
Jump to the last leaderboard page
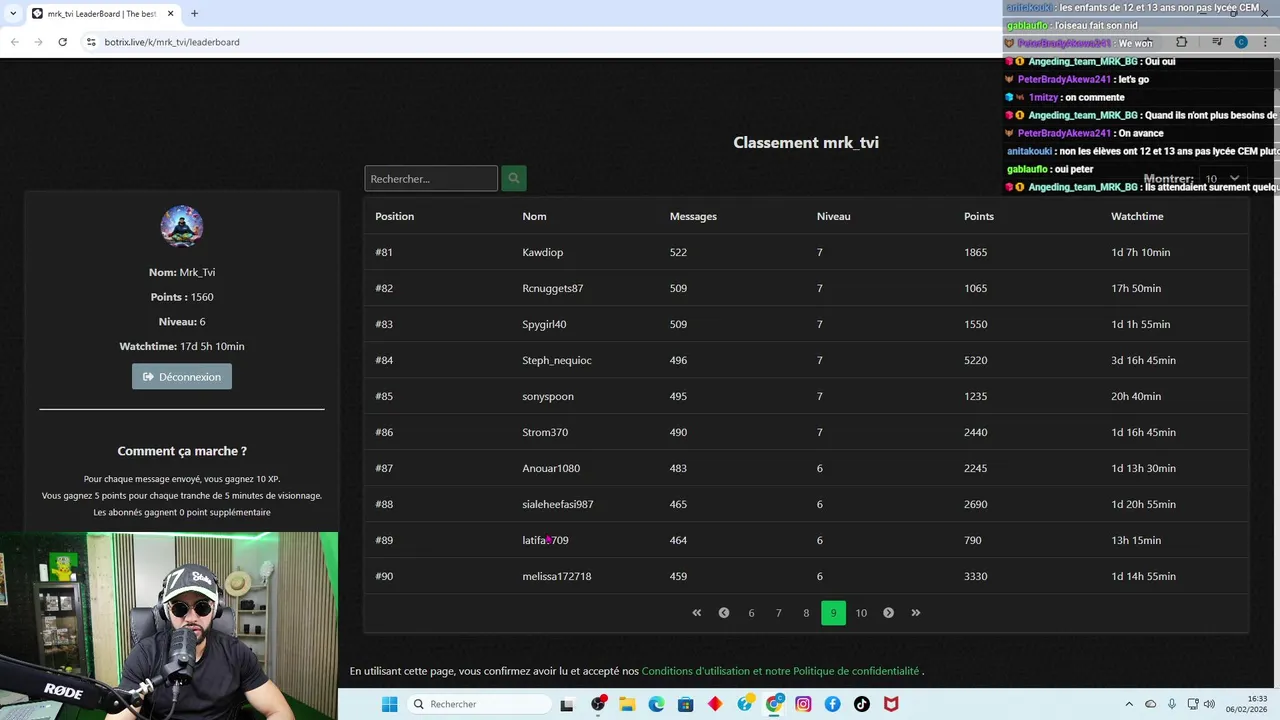[915, 613]
